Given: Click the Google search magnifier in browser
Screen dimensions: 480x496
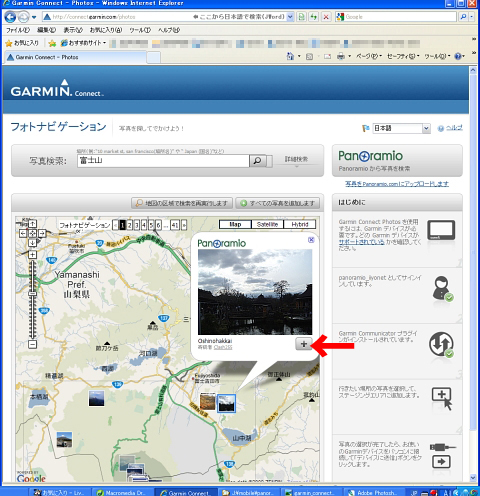Looking at the screenshot, I should point(463,17).
